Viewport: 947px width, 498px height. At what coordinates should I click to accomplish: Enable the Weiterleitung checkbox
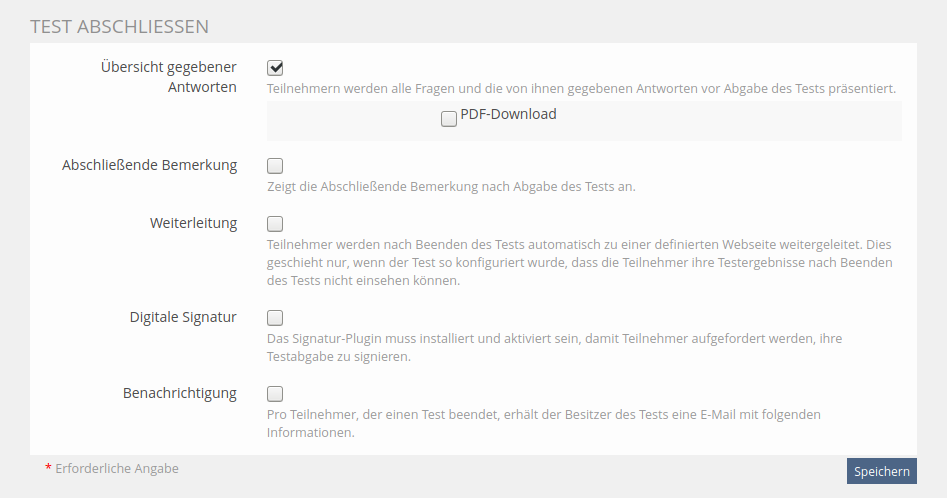275,224
